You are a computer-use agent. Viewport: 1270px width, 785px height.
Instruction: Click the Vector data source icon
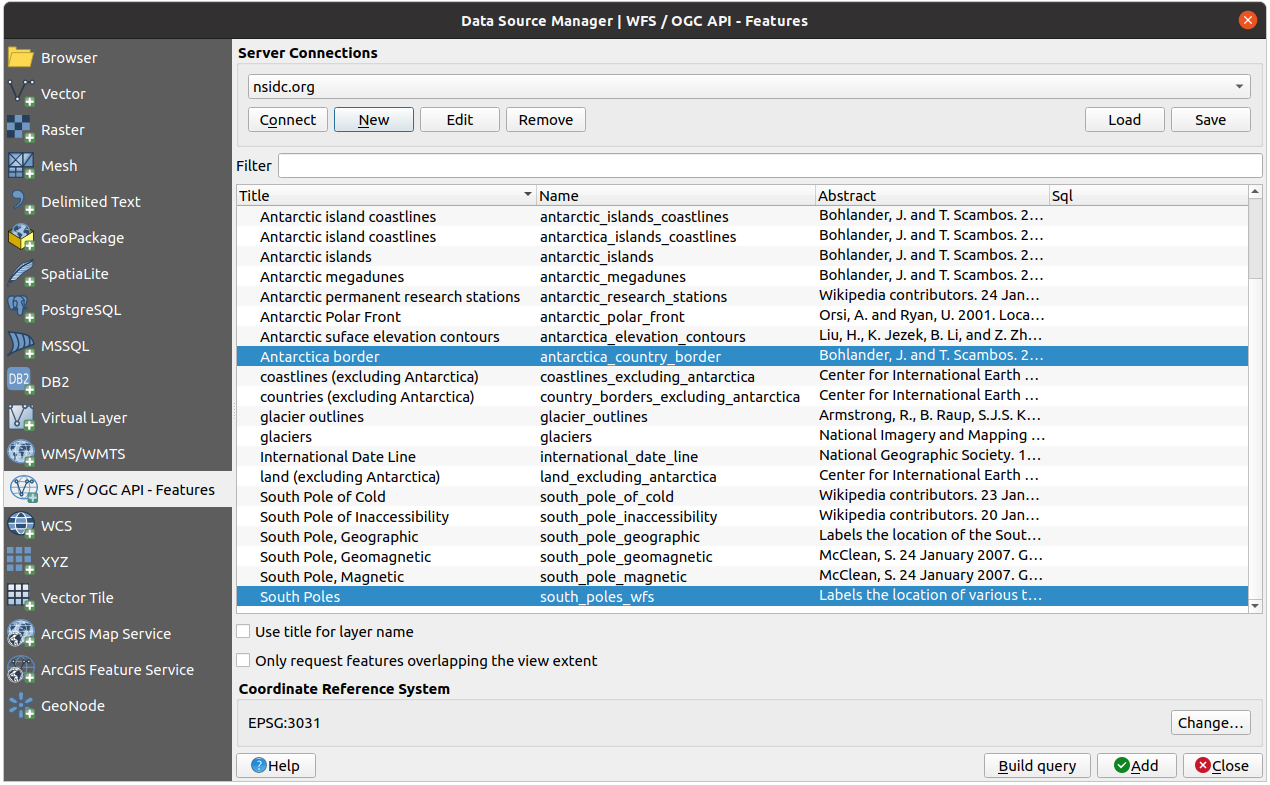click(21, 94)
